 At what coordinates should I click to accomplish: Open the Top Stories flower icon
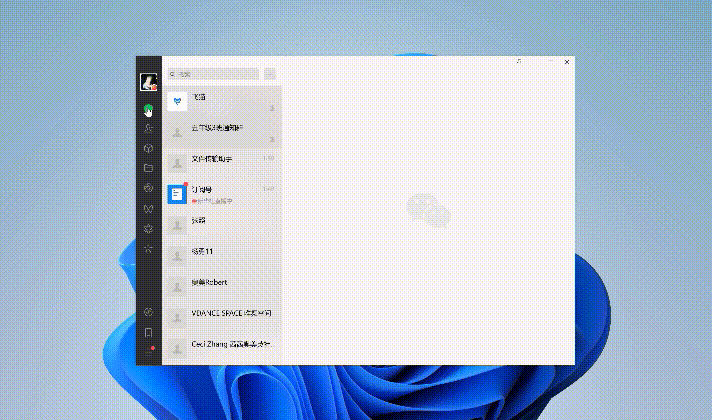click(148, 228)
